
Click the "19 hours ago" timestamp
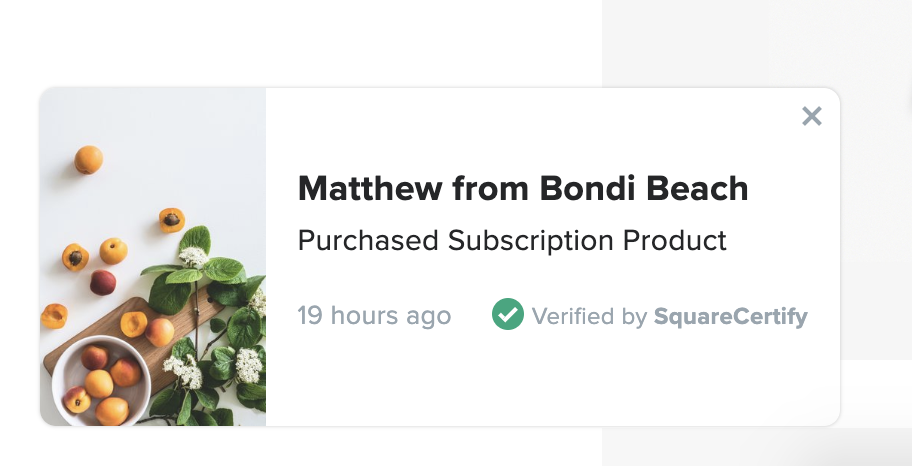[x=374, y=316]
